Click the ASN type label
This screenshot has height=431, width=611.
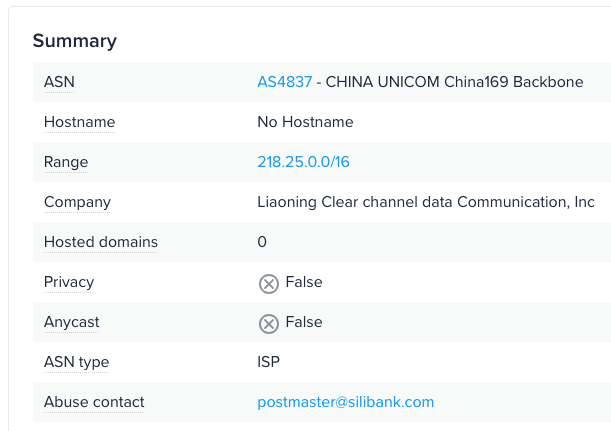[x=76, y=362]
